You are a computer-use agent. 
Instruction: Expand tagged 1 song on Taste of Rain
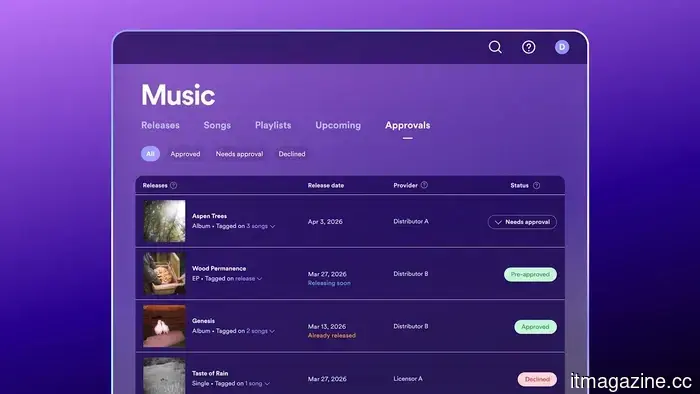coord(258,383)
